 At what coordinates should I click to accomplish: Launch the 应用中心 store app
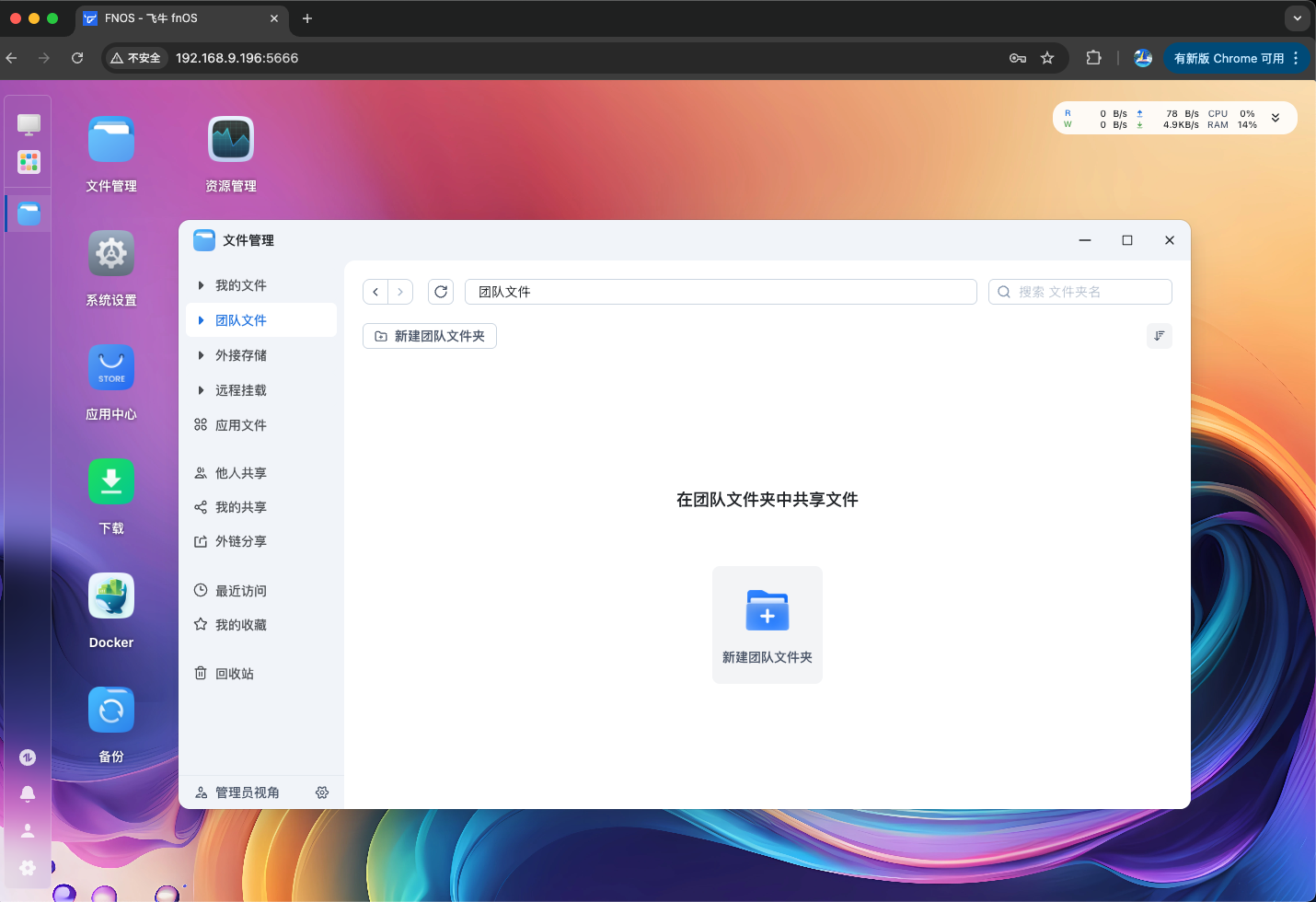[x=111, y=368]
